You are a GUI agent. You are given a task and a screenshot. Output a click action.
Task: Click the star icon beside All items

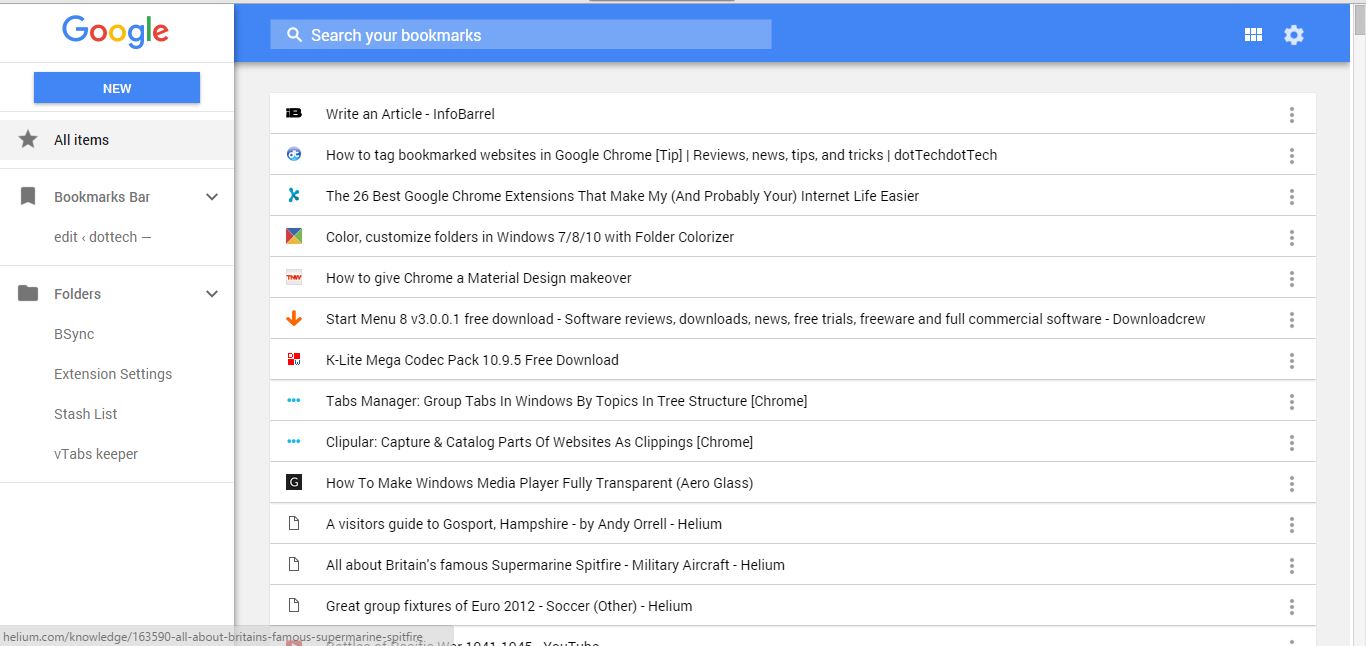28,139
